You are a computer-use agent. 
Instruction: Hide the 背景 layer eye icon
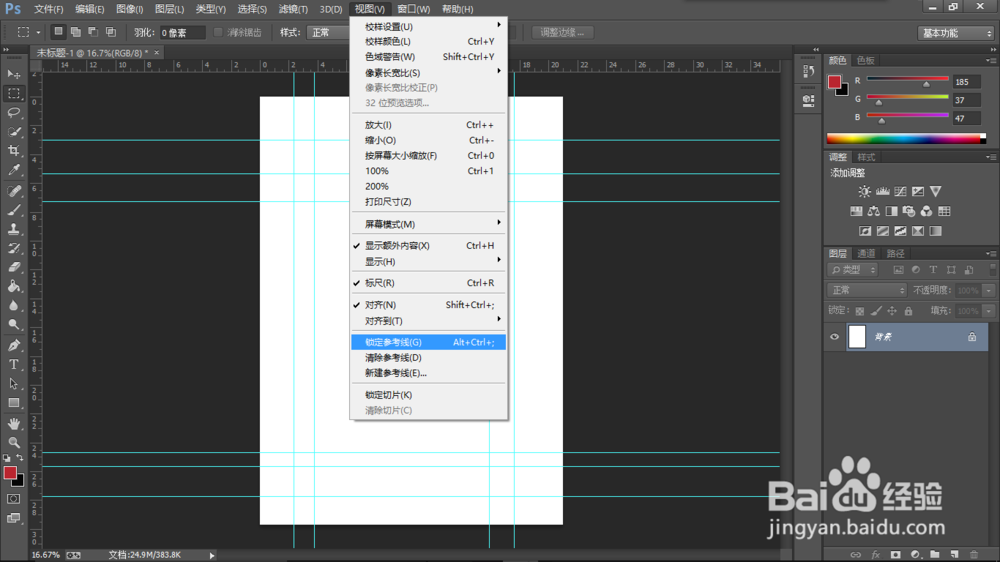click(x=834, y=337)
